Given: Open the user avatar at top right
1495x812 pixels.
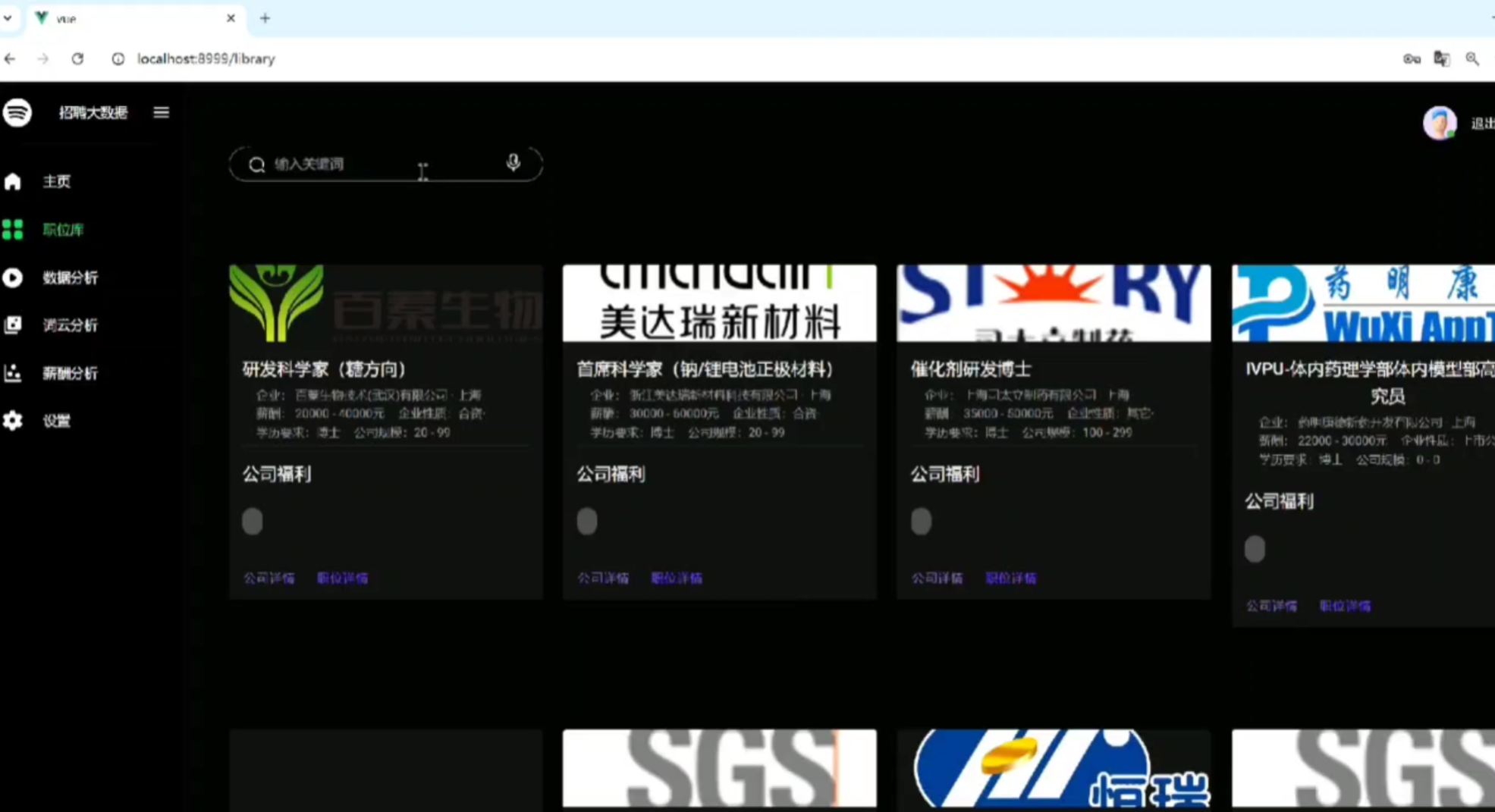Looking at the screenshot, I should click(x=1439, y=123).
